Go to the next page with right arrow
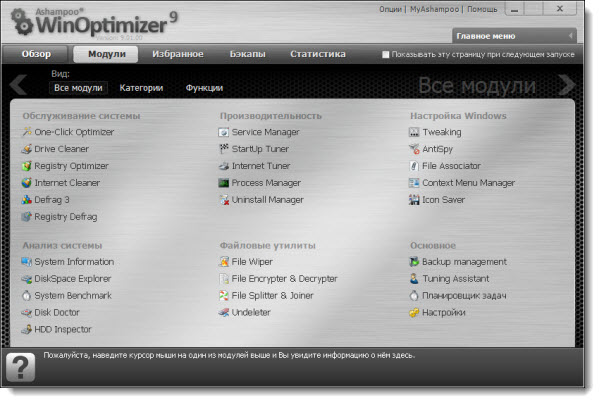Screen dimensions: 600x403 566,85
